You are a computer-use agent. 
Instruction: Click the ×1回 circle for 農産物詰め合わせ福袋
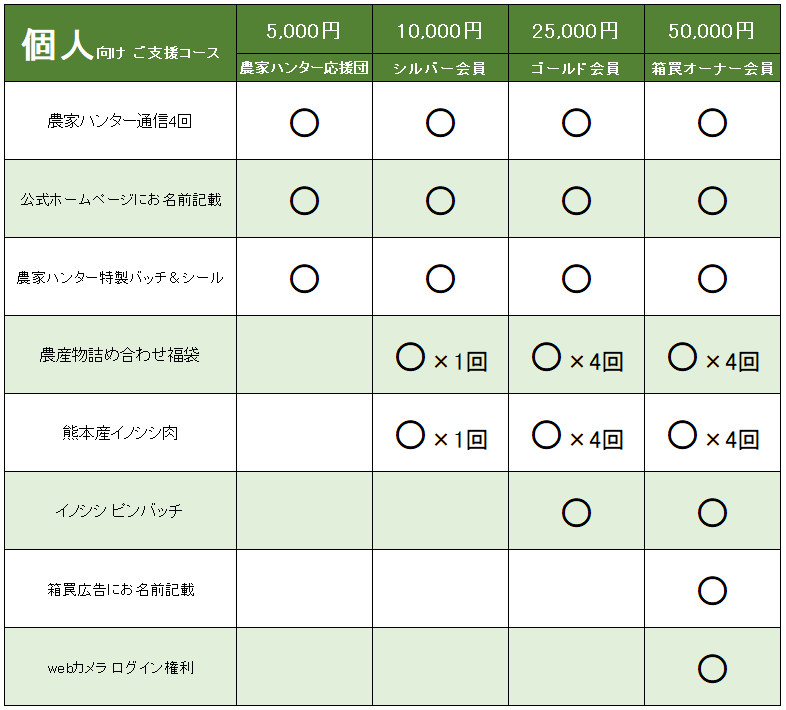pyautogui.click(x=411, y=357)
